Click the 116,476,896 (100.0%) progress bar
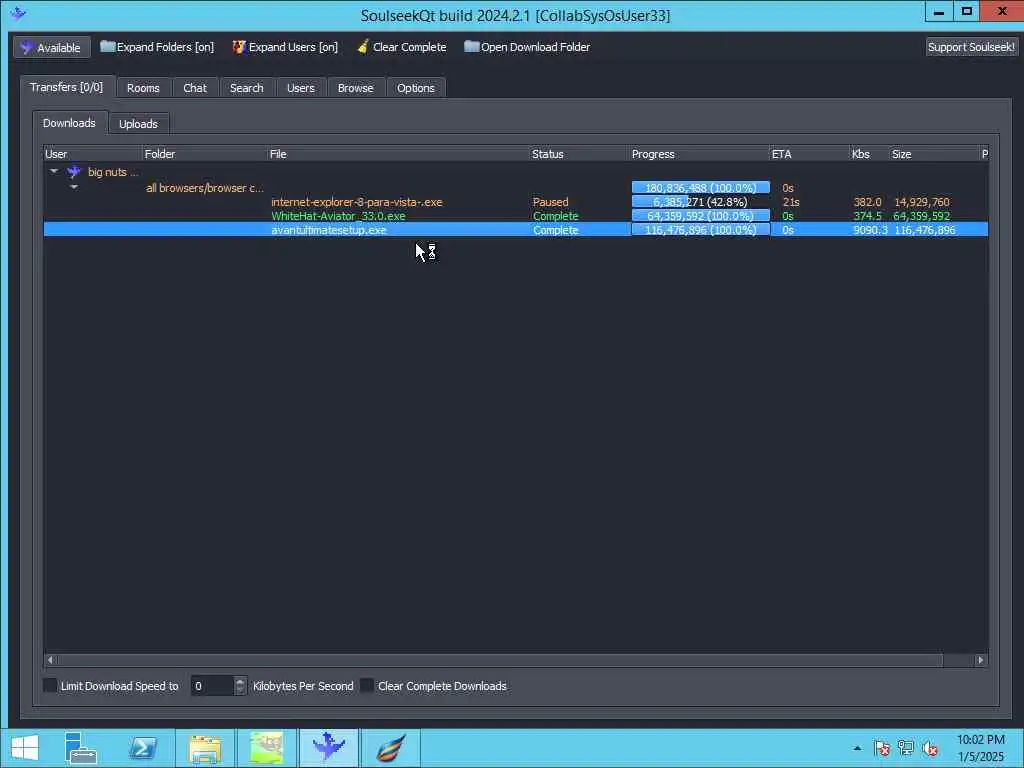This screenshot has height=768, width=1024. (x=701, y=230)
